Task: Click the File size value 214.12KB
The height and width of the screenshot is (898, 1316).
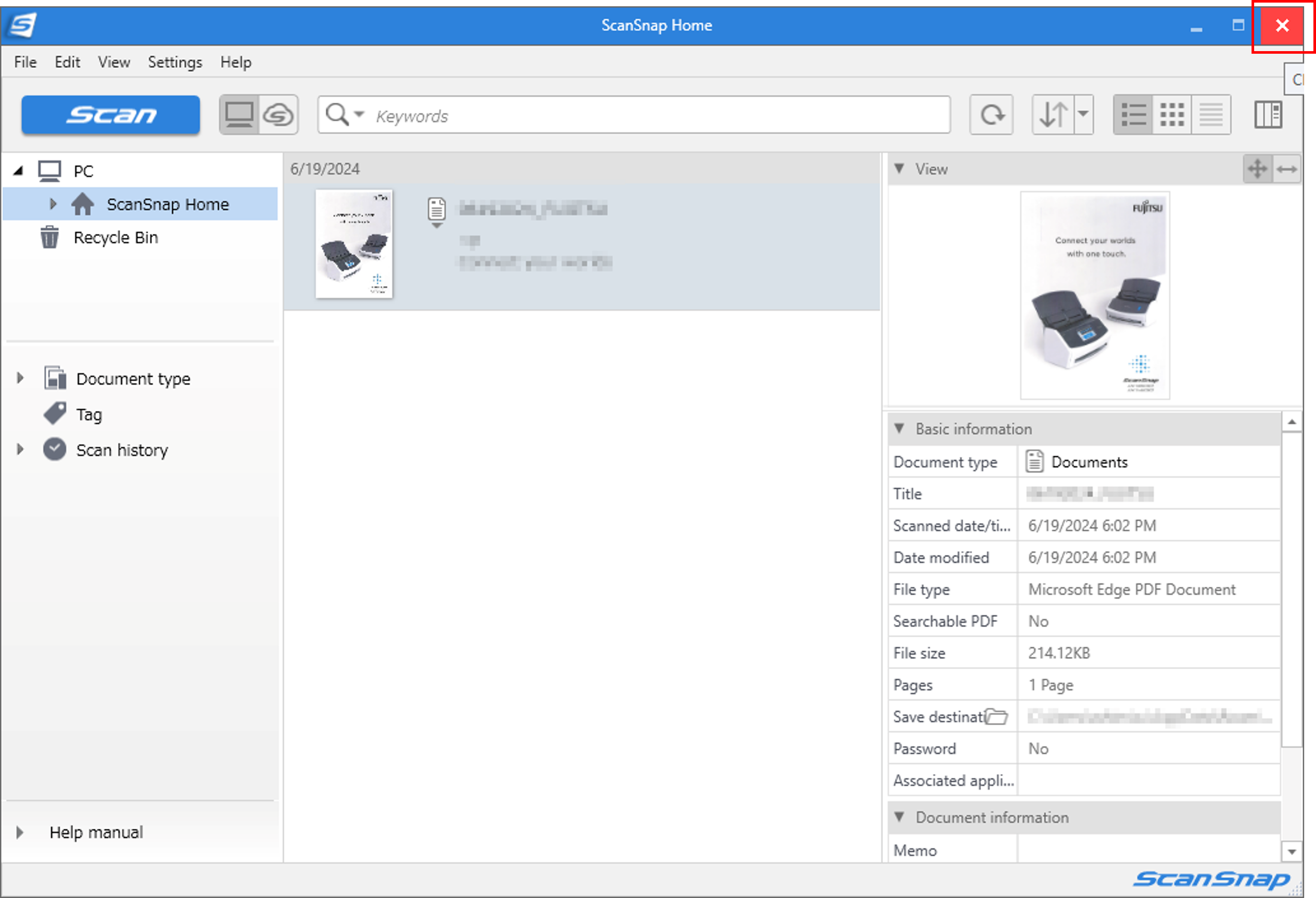Action: pos(1059,653)
